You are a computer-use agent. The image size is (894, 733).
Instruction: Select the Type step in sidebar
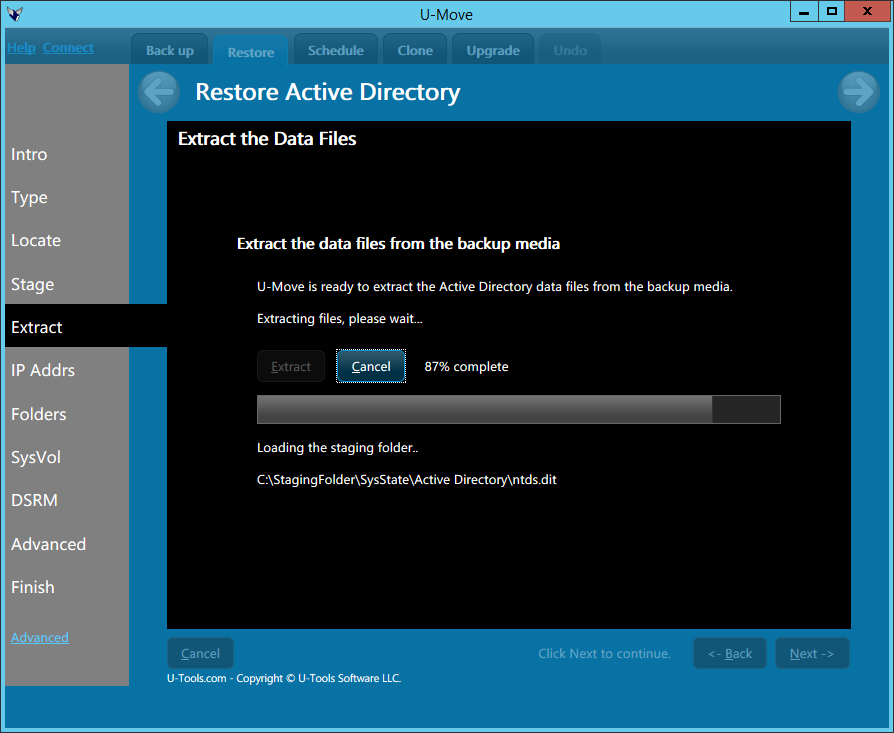(x=29, y=197)
